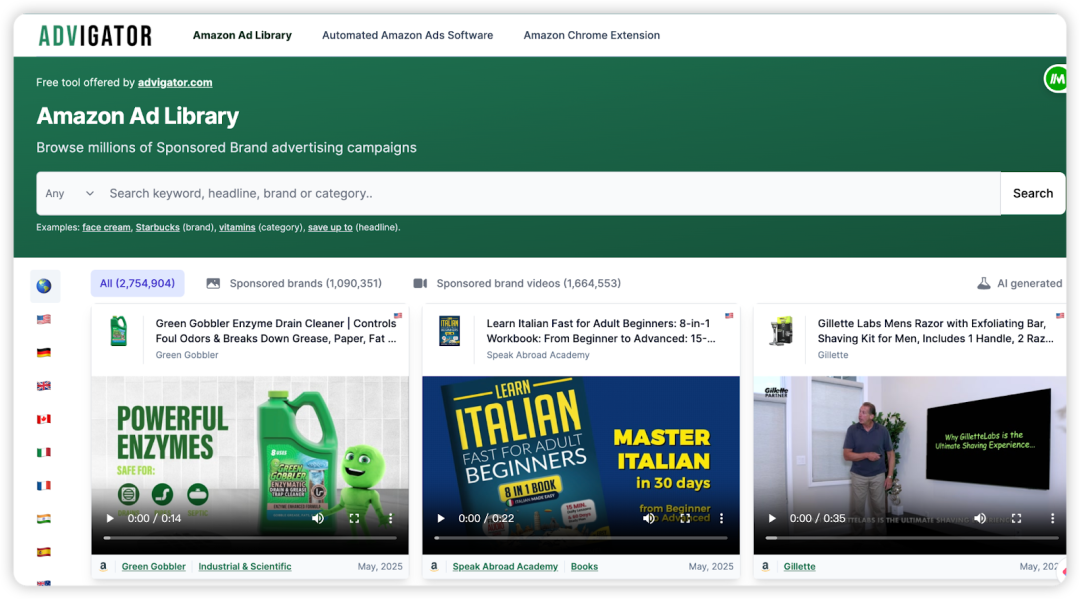Screen dimensions: 1080x599
Task: Mute the Gillette video
Action: pos(980,518)
